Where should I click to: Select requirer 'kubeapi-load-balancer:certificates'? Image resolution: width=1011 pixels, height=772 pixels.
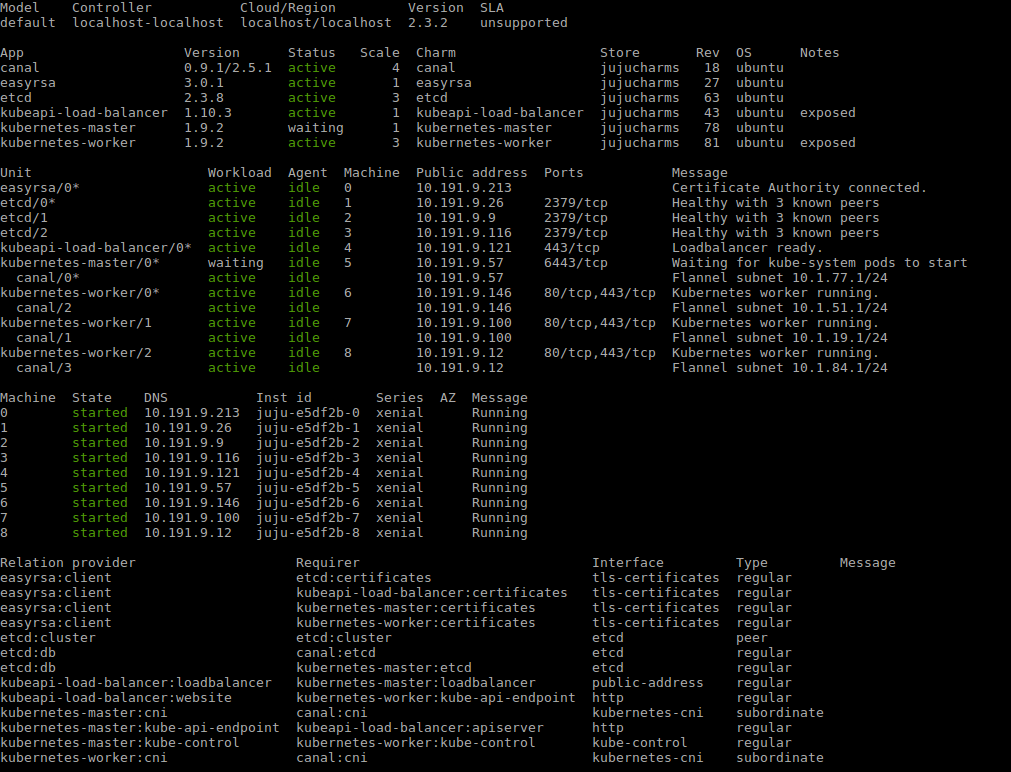(x=432, y=593)
